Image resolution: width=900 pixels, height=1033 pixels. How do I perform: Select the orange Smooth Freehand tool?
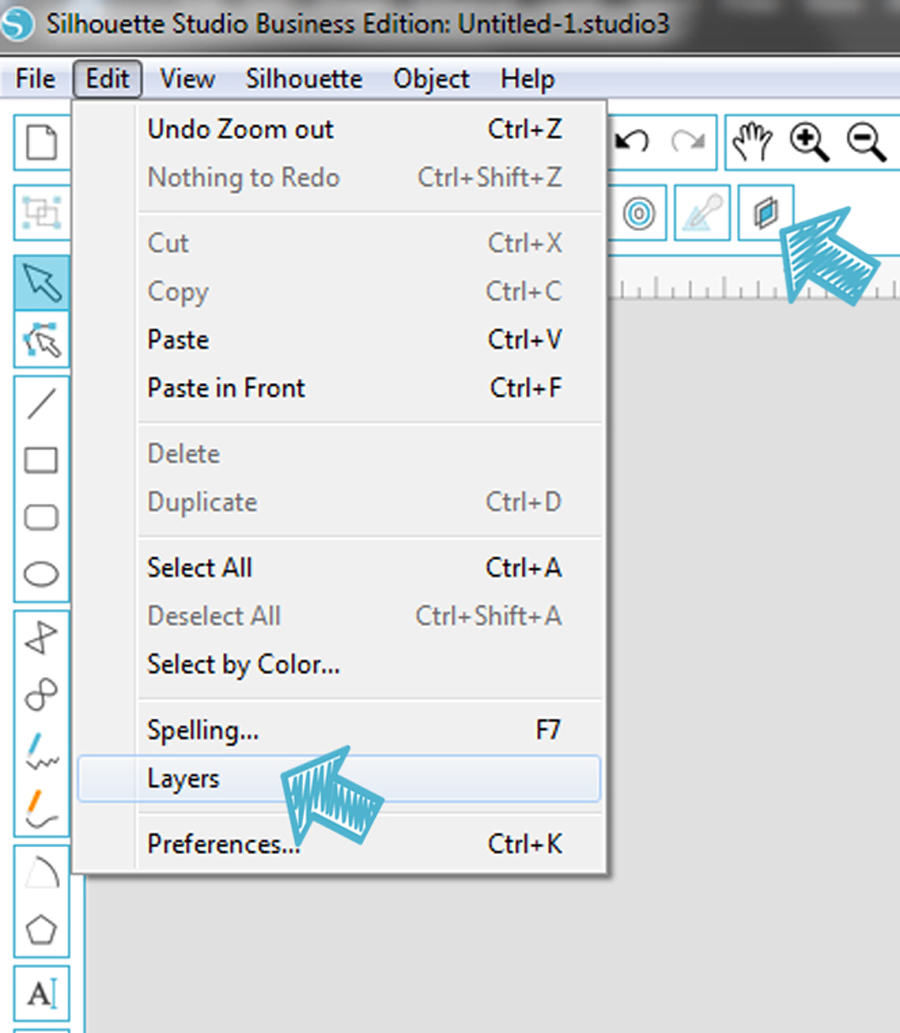pyautogui.click(x=42, y=808)
